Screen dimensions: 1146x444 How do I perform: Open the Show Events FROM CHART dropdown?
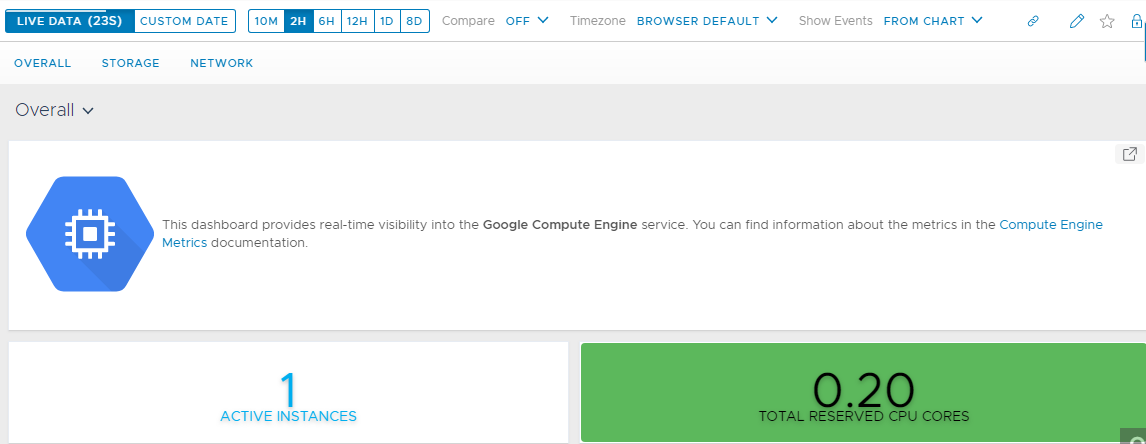(x=933, y=21)
